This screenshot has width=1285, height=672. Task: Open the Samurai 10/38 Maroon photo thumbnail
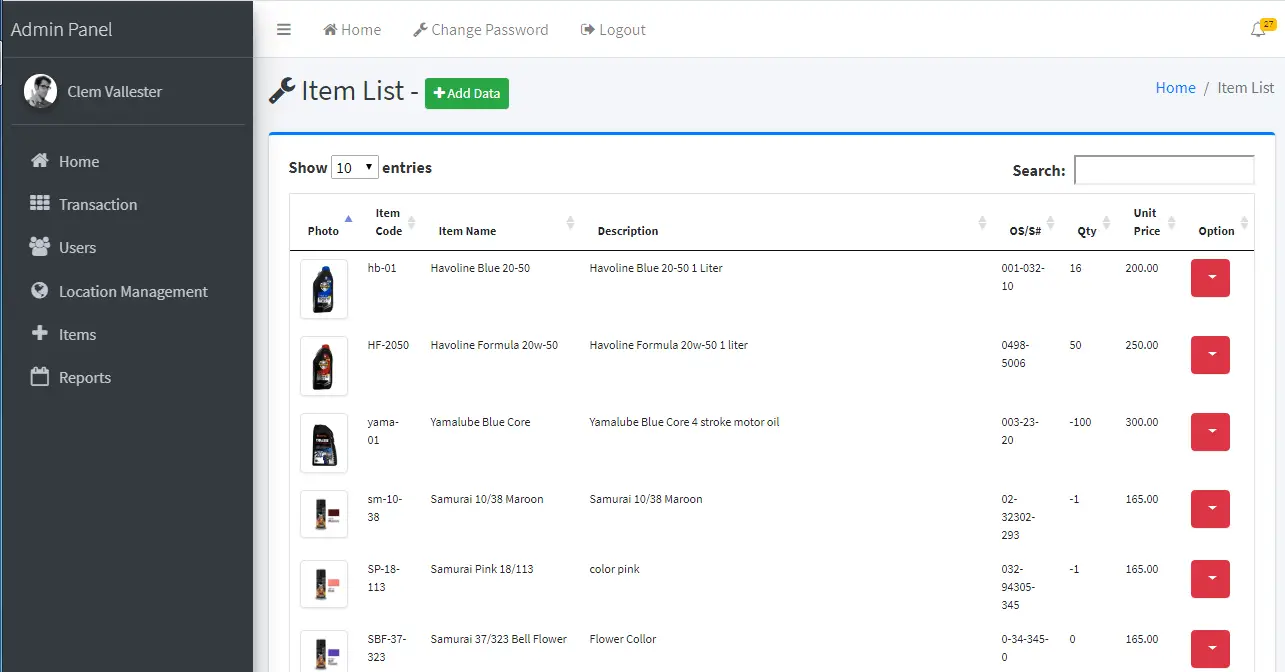pyautogui.click(x=324, y=514)
